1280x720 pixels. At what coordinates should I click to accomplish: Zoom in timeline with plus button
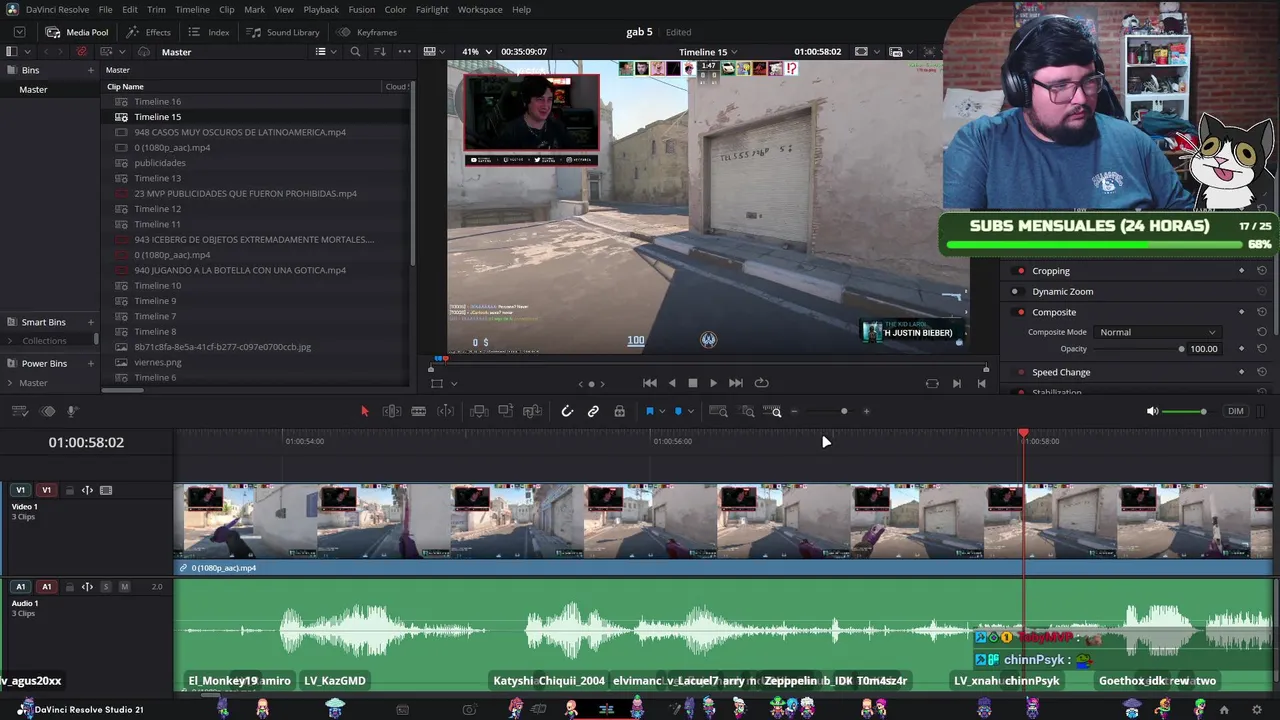(x=866, y=411)
